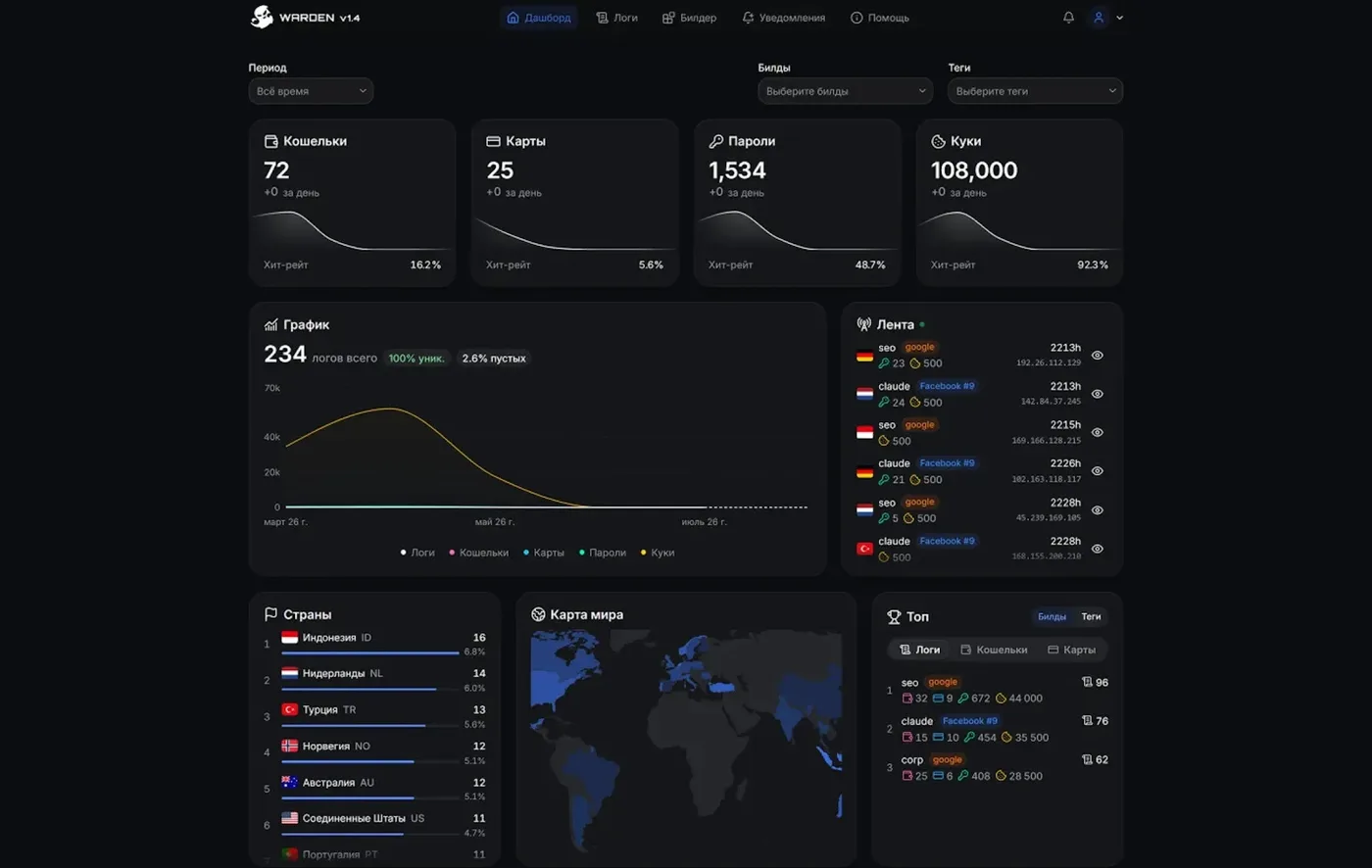Toggle Пароли series in chart legend

603,553
